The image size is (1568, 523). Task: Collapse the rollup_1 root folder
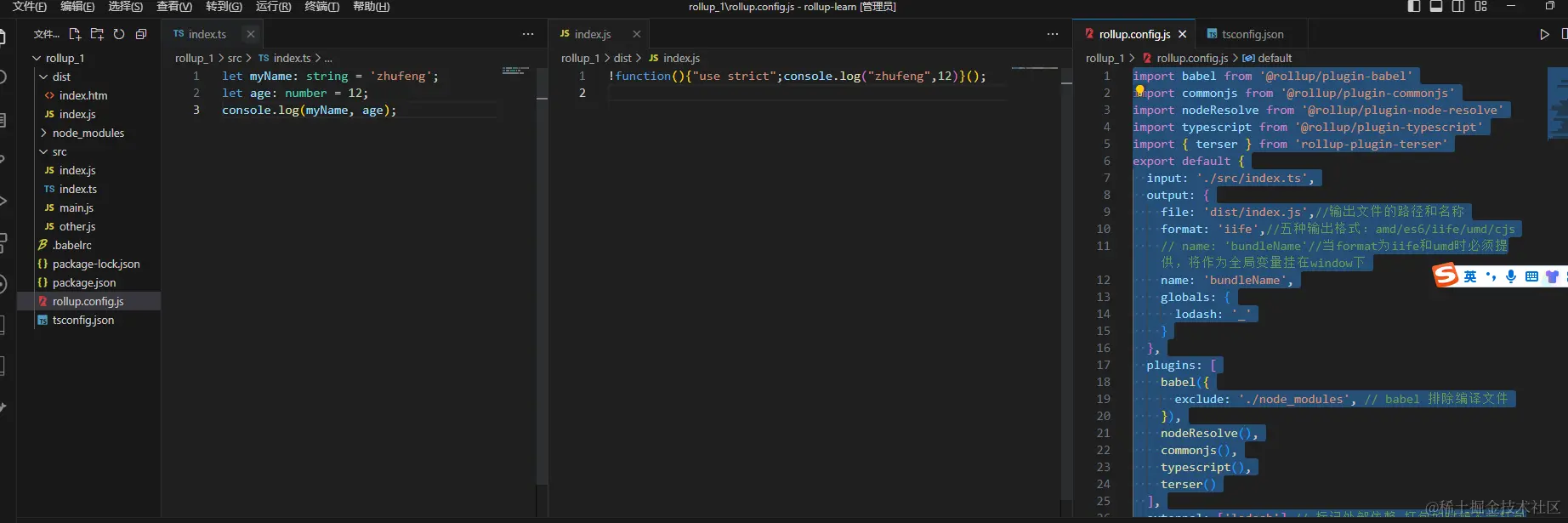[x=37, y=58]
